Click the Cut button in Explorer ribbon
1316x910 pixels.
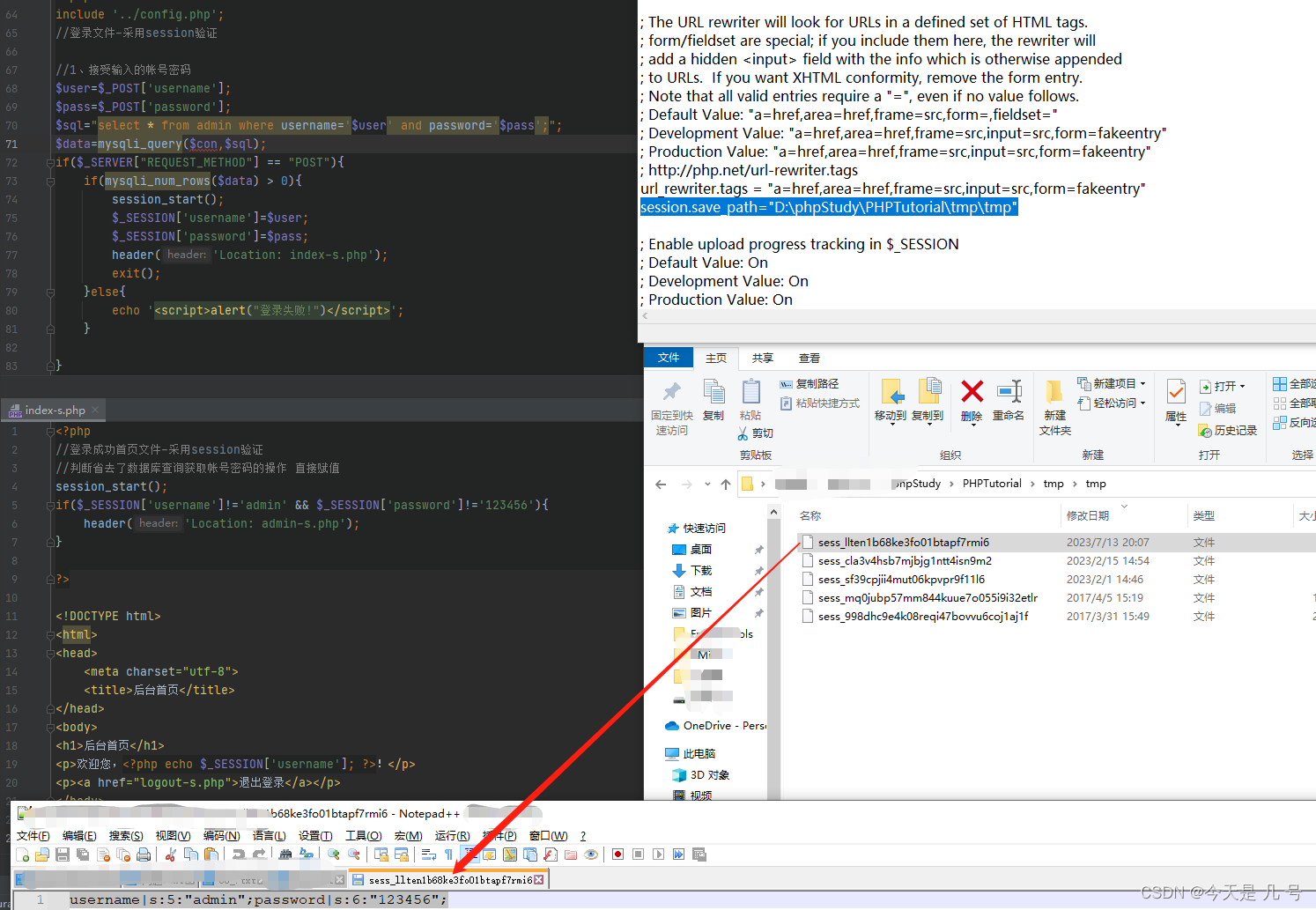[756, 433]
